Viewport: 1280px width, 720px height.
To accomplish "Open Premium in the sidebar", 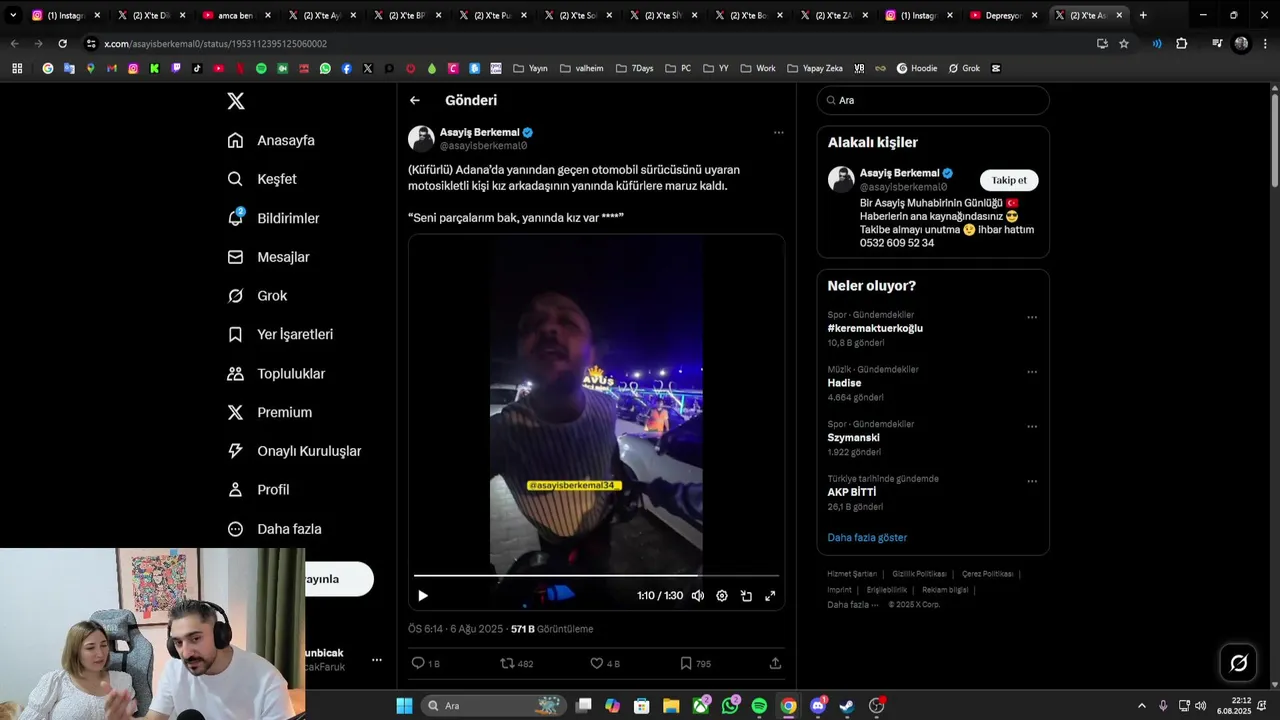I will pos(269,412).
